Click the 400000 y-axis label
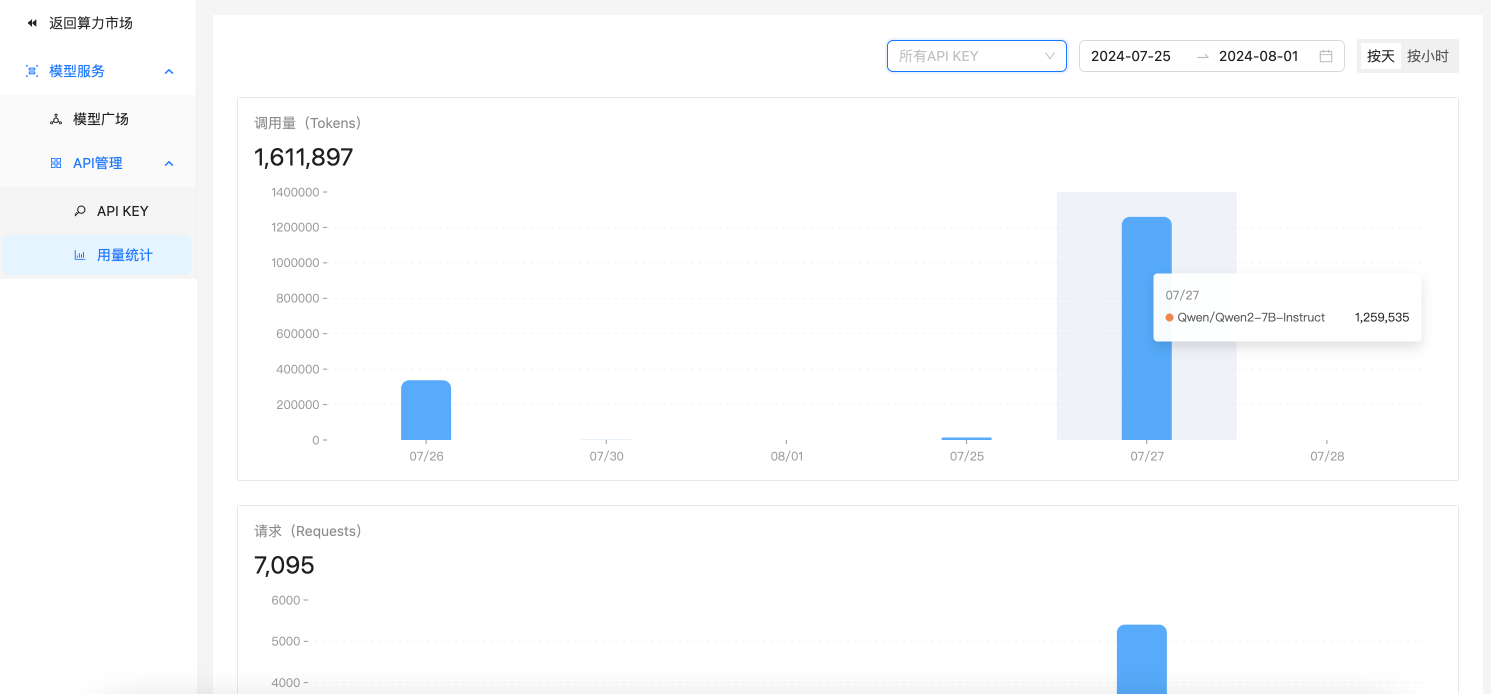This screenshot has width=1491, height=694. tap(298, 369)
